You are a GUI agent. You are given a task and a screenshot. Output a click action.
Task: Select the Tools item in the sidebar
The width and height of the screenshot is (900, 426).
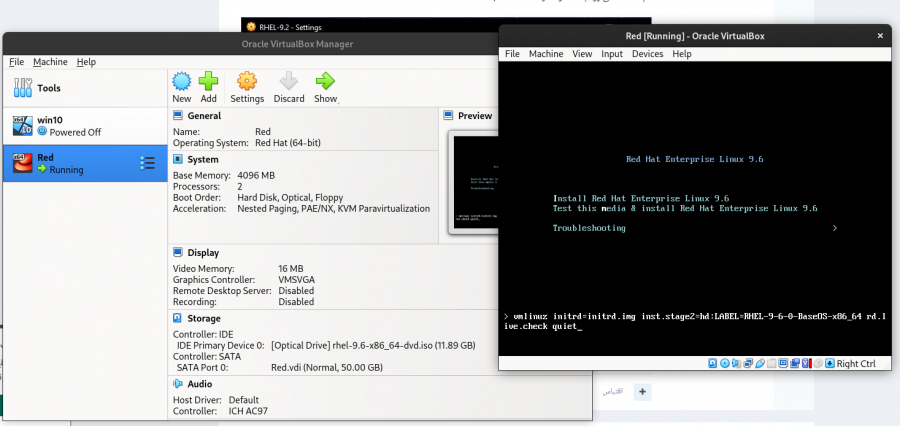[85, 88]
